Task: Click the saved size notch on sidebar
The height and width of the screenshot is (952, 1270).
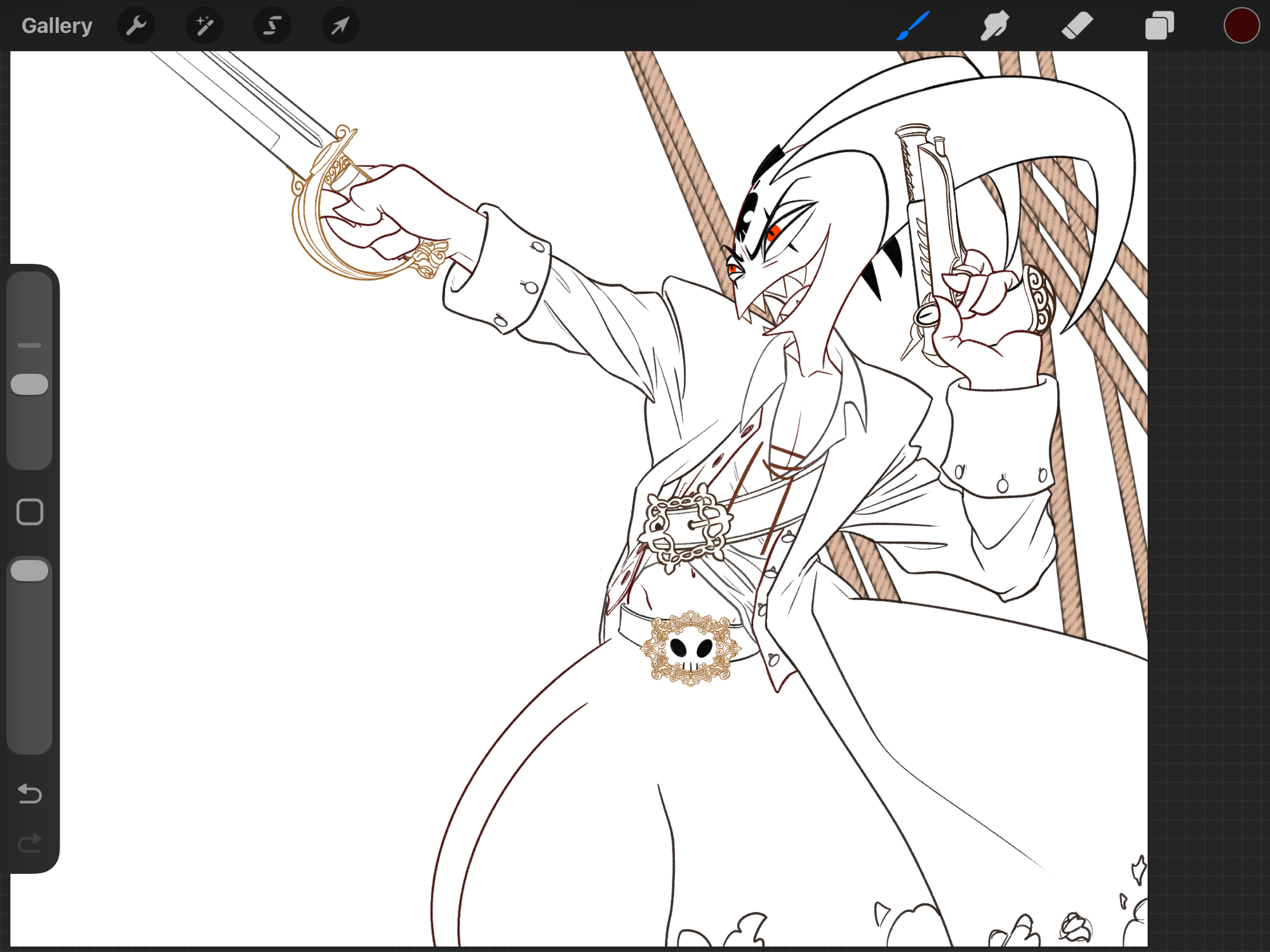Action: point(30,345)
